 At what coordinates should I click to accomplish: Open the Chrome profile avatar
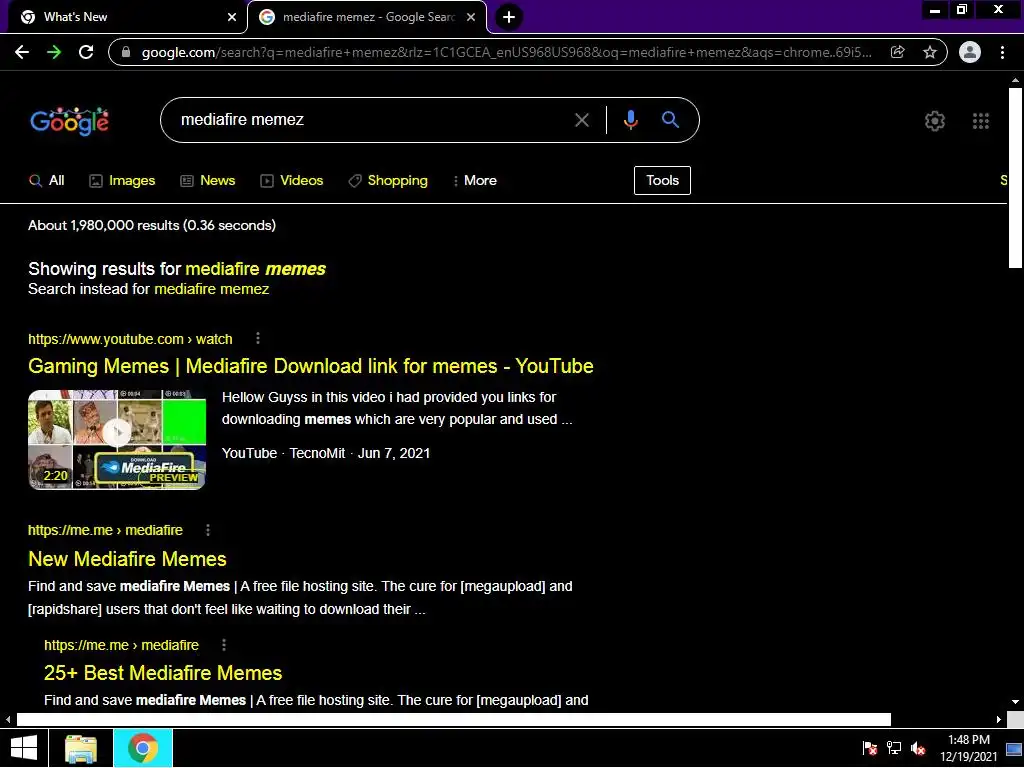pyautogui.click(x=970, y=52)
